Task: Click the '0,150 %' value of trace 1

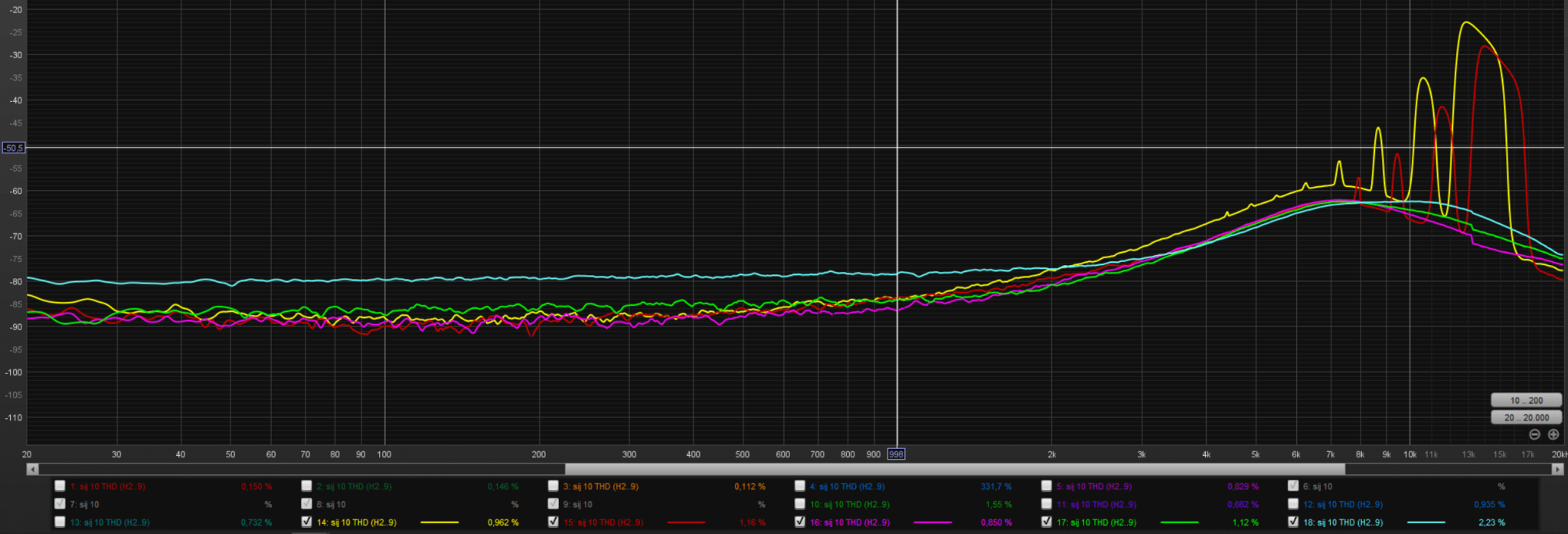Action: point(256,486)
